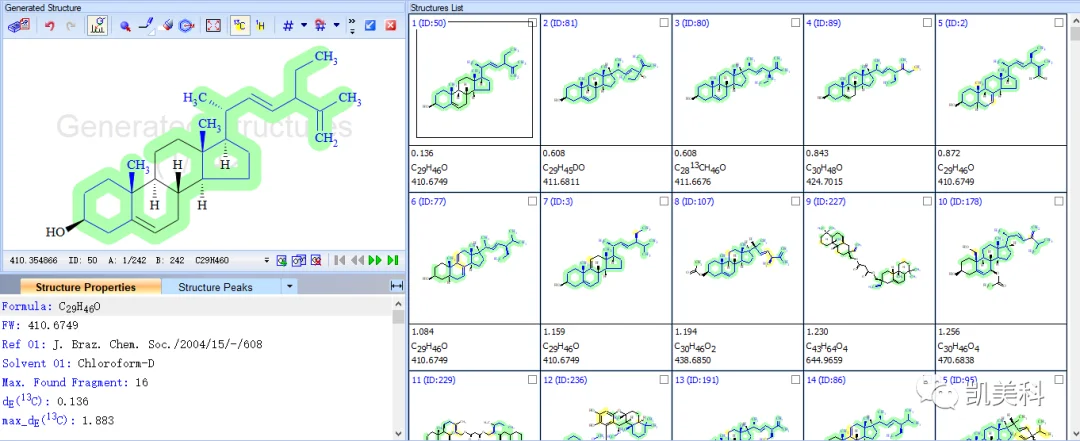Advance to next structure green arrows
The image size is (1080, 441).
click(375, 260)
